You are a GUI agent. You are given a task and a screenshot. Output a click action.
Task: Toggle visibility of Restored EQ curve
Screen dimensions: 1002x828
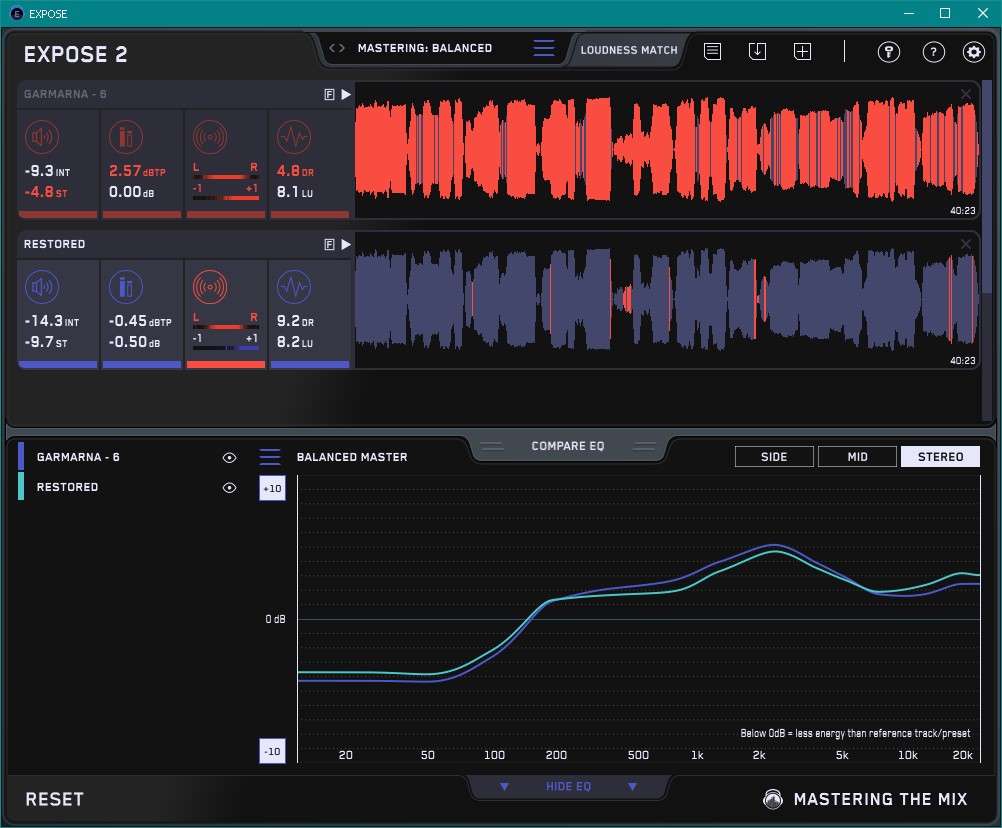[x=229, y=488]
